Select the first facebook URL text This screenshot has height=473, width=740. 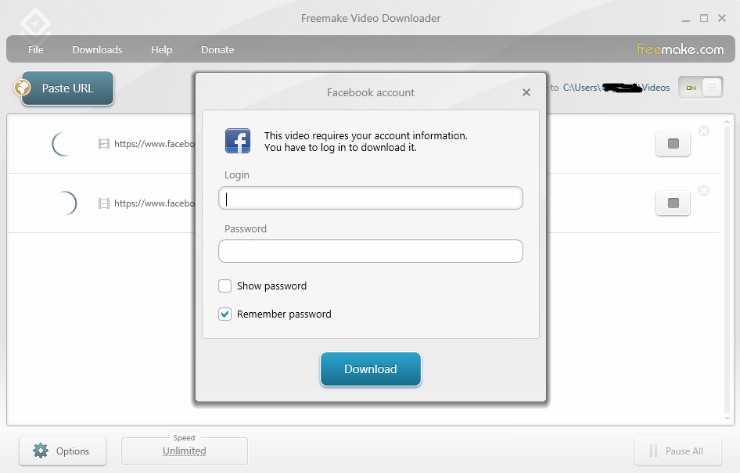click(154, 144)
